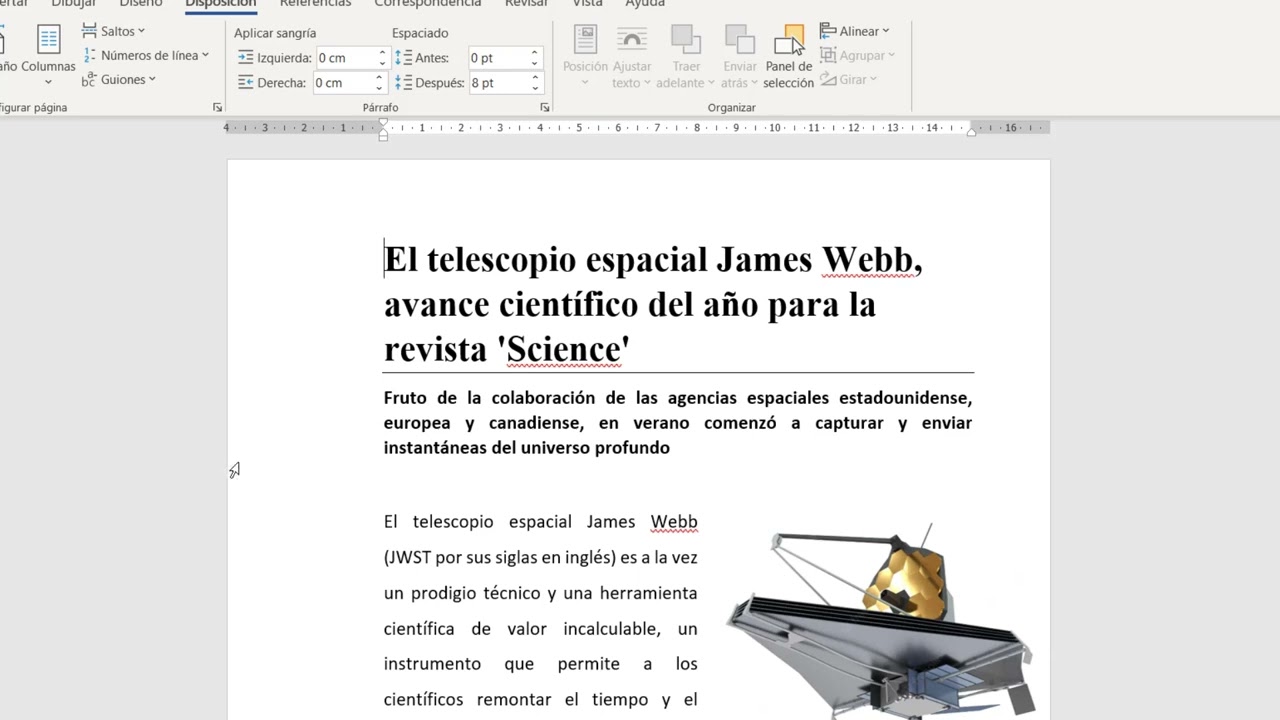Image resolution: width=1280 pixels, height=720 pixels.
Task: Decrease Después spacing with down arrow
Action: 534,89
